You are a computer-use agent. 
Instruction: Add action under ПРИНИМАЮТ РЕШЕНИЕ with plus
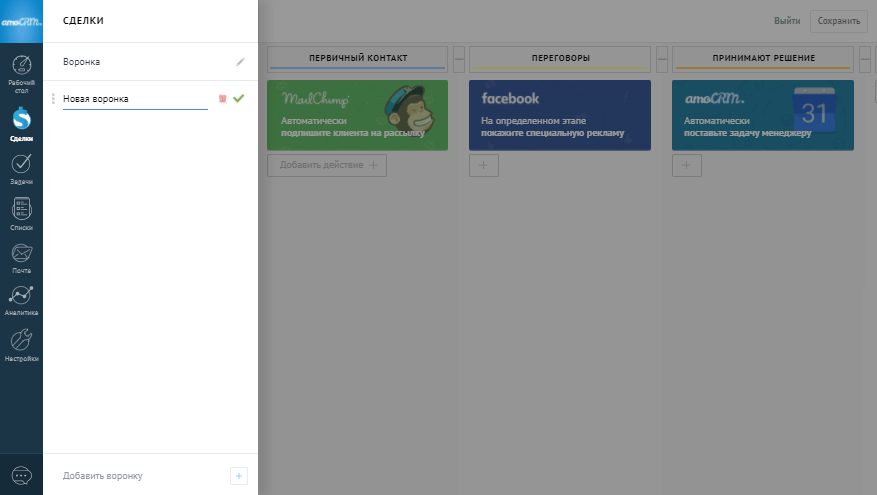click(687, 166)
